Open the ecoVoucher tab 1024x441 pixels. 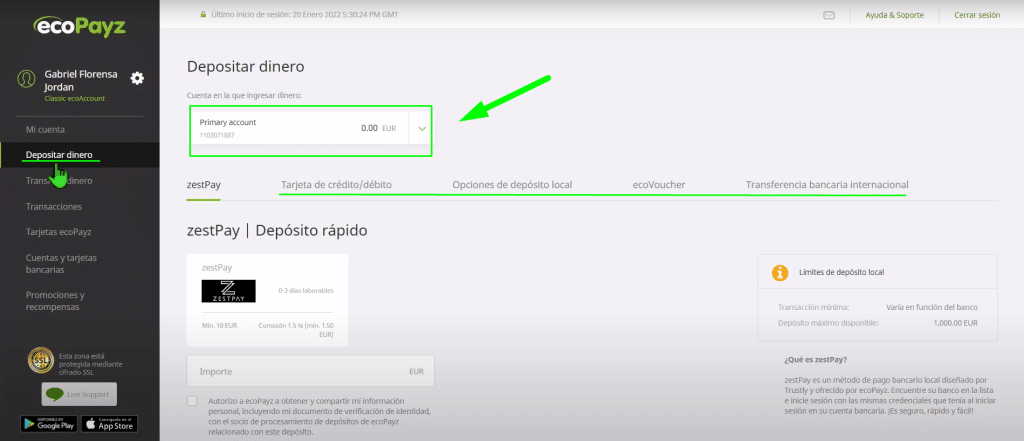click(x=658, y=185)
